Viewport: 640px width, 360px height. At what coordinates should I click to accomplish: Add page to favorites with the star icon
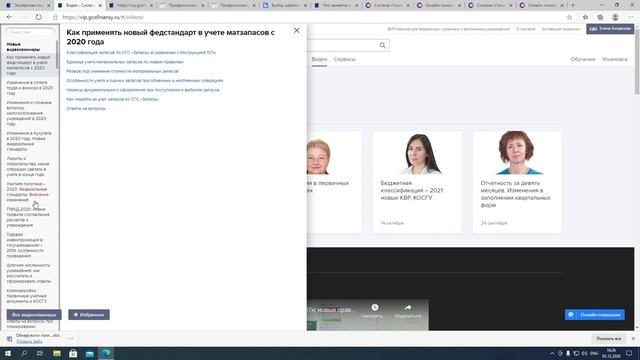(569, 17)
